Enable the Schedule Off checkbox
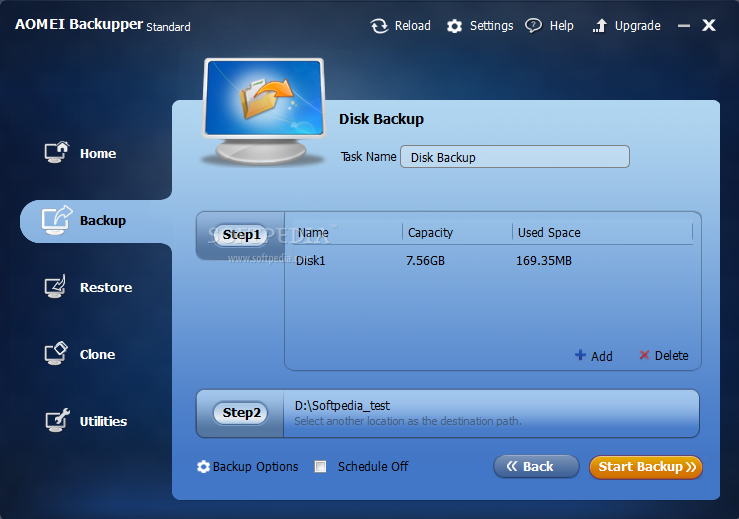739x519 pixels. pyautogui.click(x=320, y=467)
